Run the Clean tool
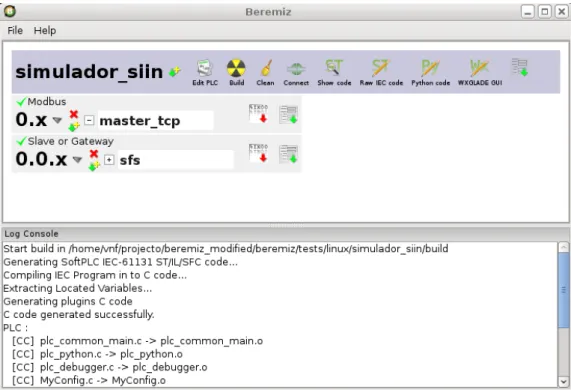 tap(265, 72)
